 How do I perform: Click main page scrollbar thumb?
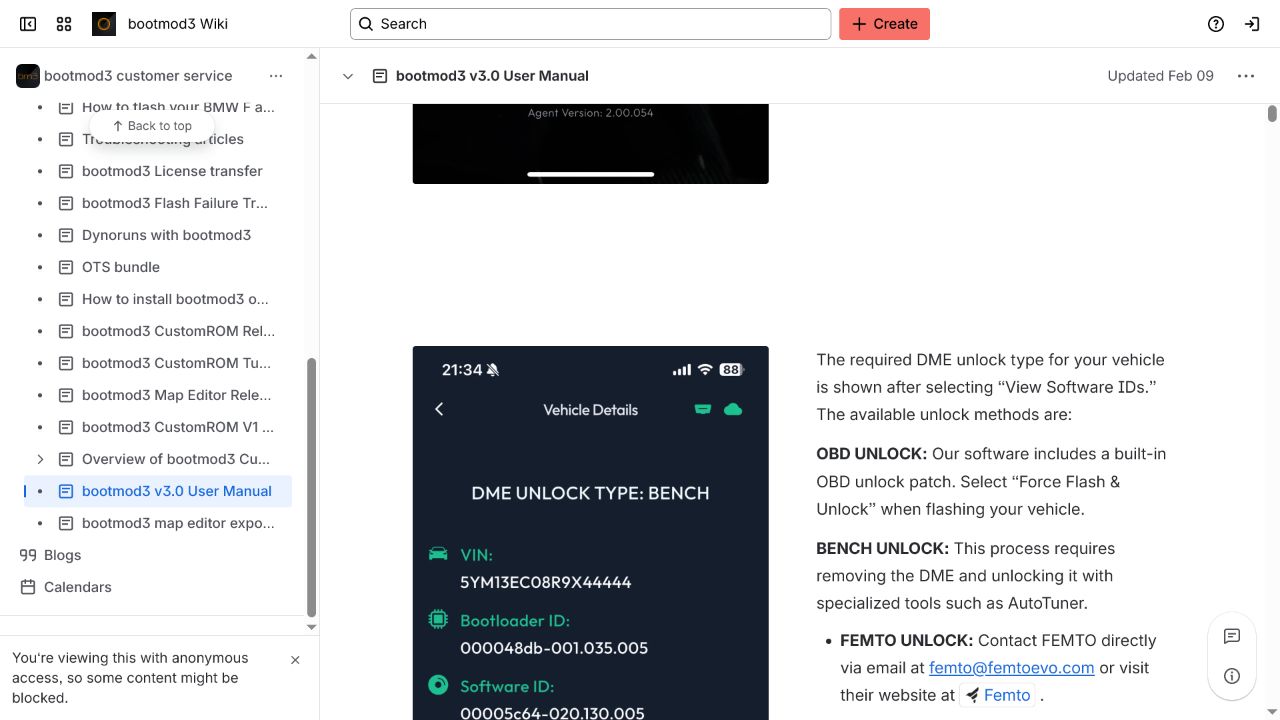[1272, 114]
